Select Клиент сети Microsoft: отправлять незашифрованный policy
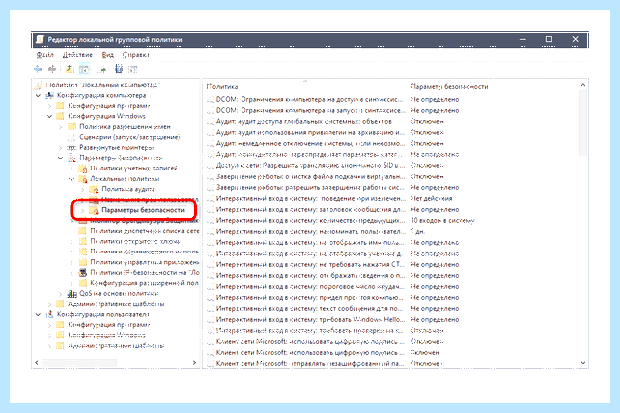 310,363
